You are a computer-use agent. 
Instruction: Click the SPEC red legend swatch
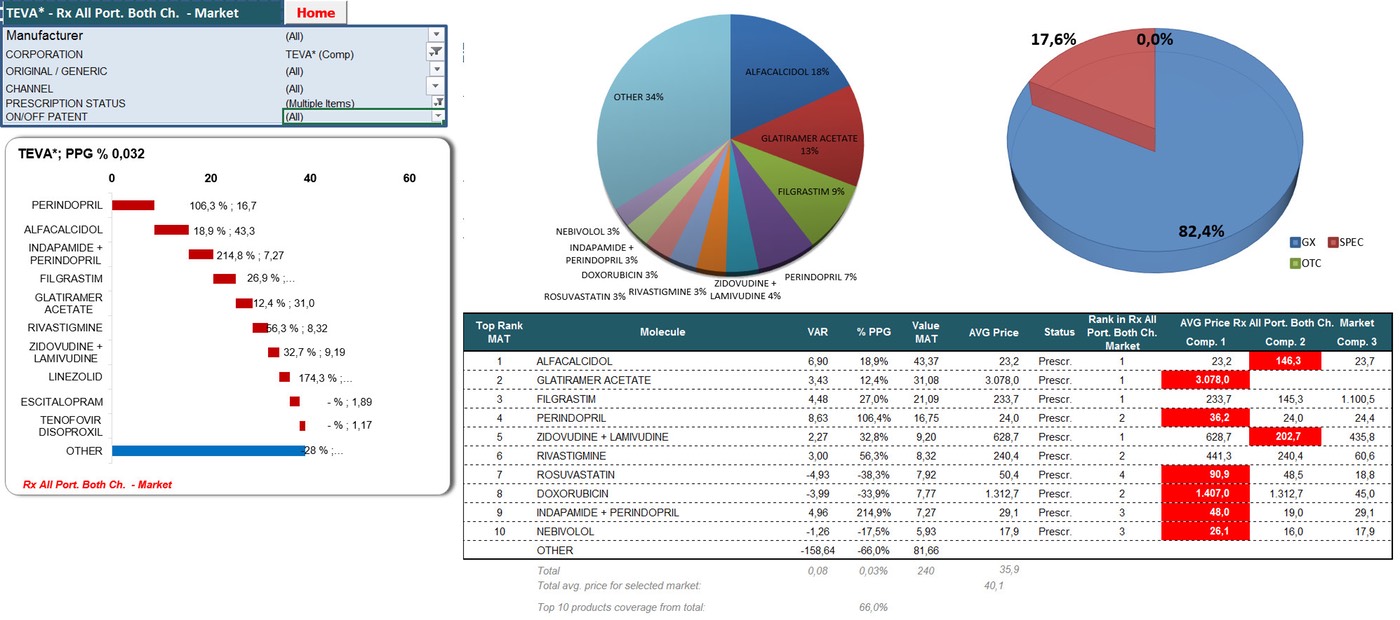1333,242
